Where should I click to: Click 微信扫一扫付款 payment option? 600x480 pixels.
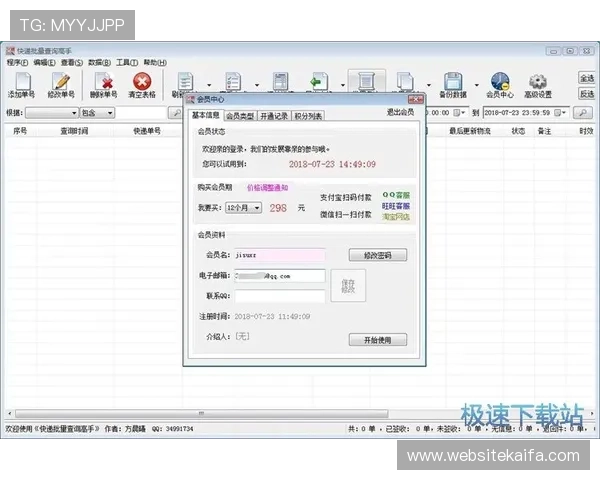[x=346, y=214]
